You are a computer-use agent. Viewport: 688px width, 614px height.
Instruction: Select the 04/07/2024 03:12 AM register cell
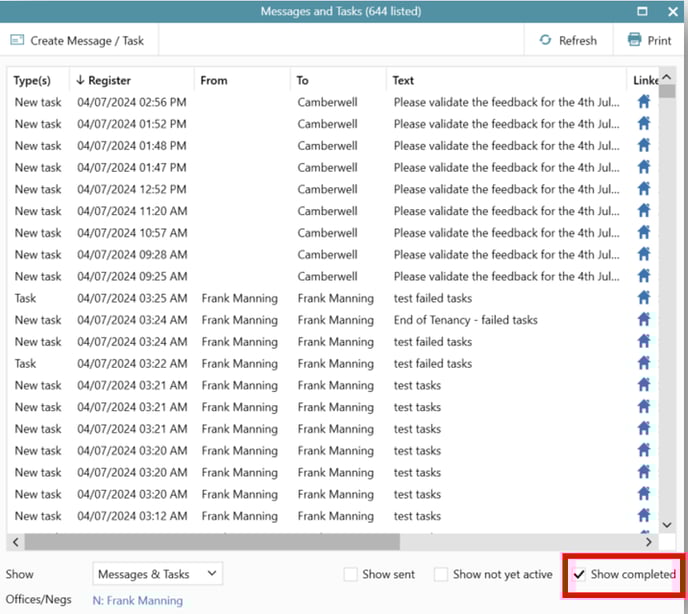pyautogui.click(x=132, y=516)
